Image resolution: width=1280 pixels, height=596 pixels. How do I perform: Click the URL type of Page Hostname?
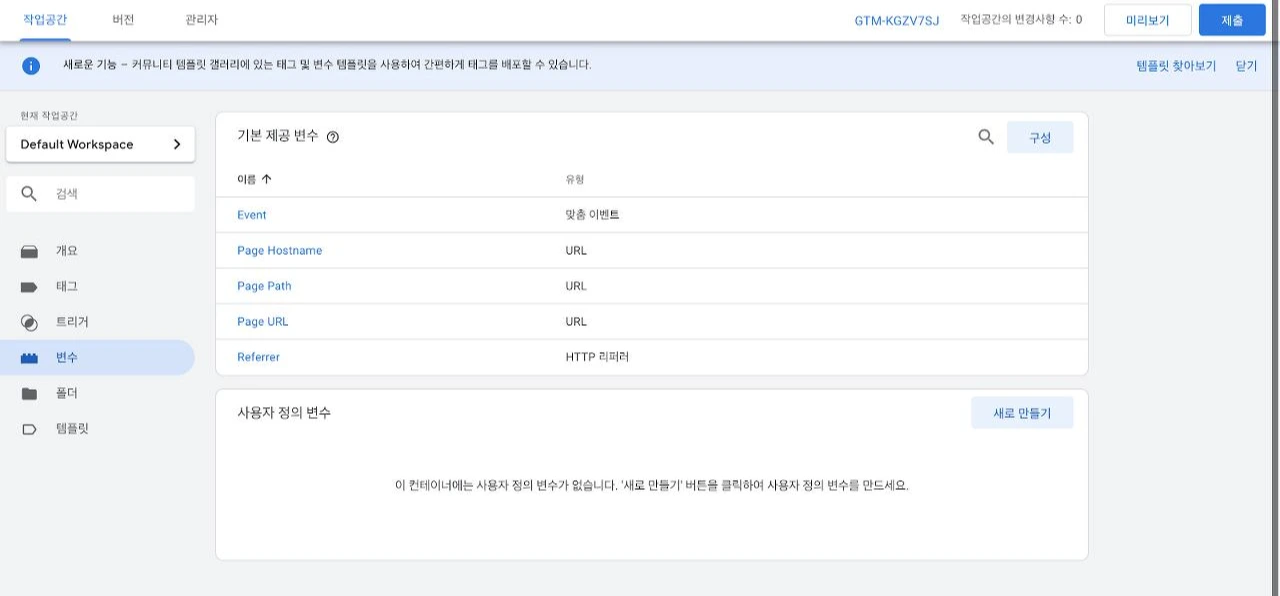576,251
